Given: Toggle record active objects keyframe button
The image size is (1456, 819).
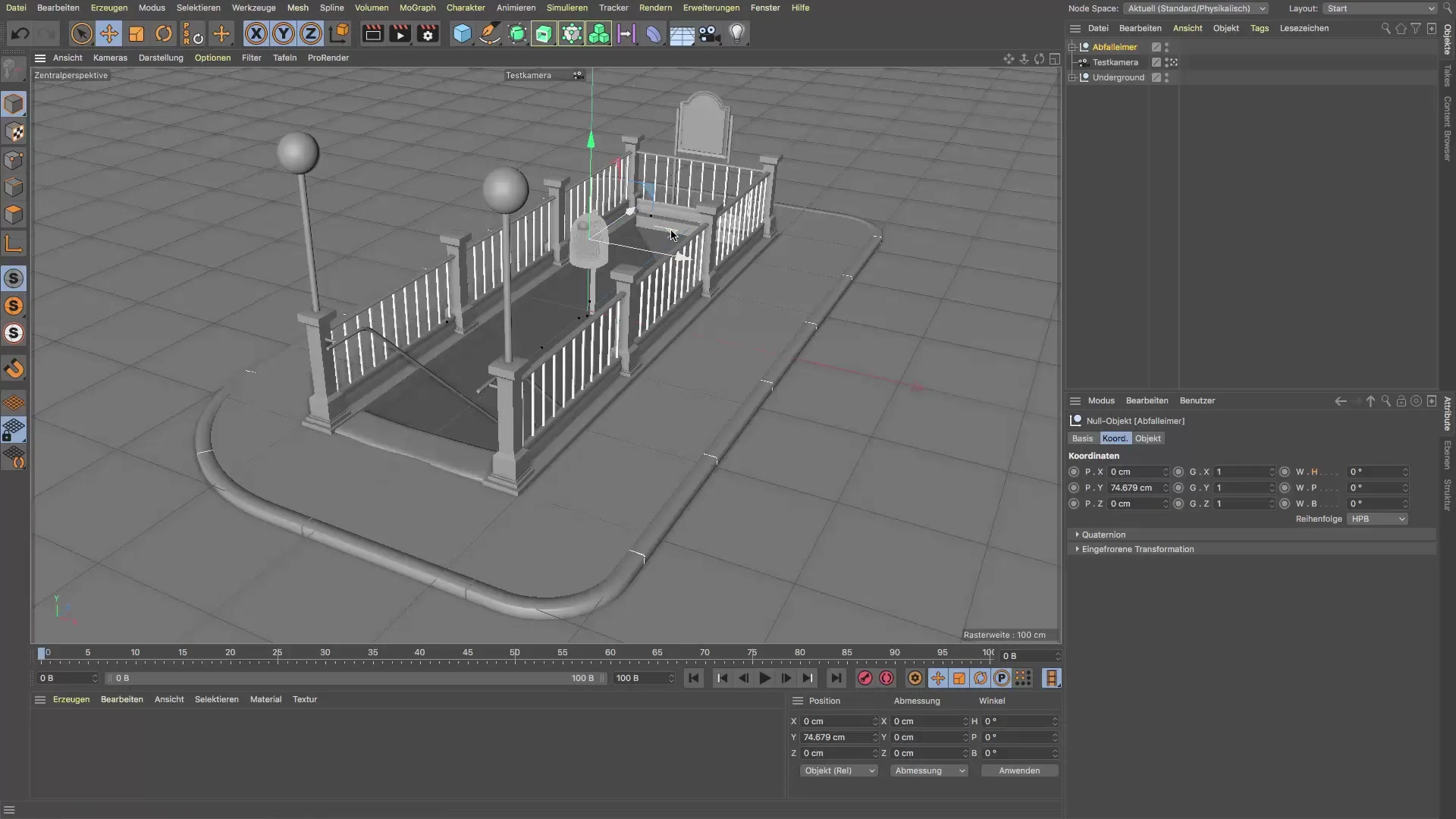Looking at the screenshot, I should coord(864,678).
